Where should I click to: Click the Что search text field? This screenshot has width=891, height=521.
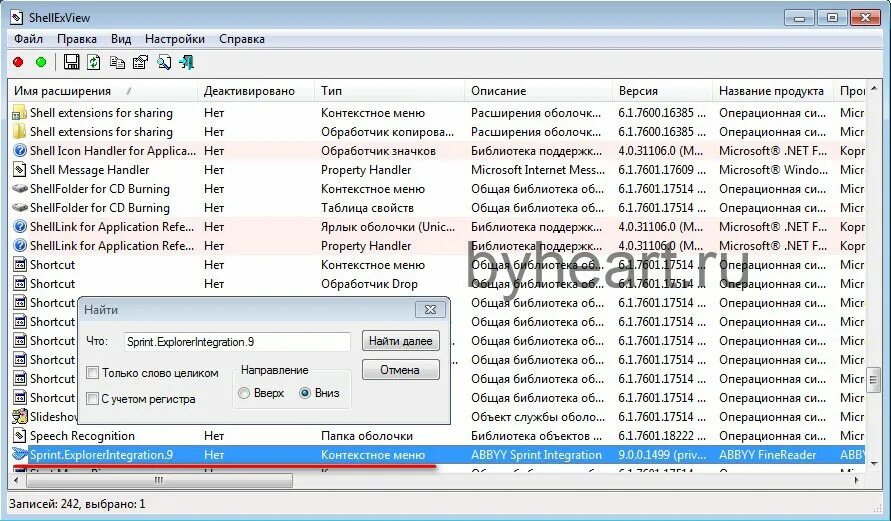point(237,341)
